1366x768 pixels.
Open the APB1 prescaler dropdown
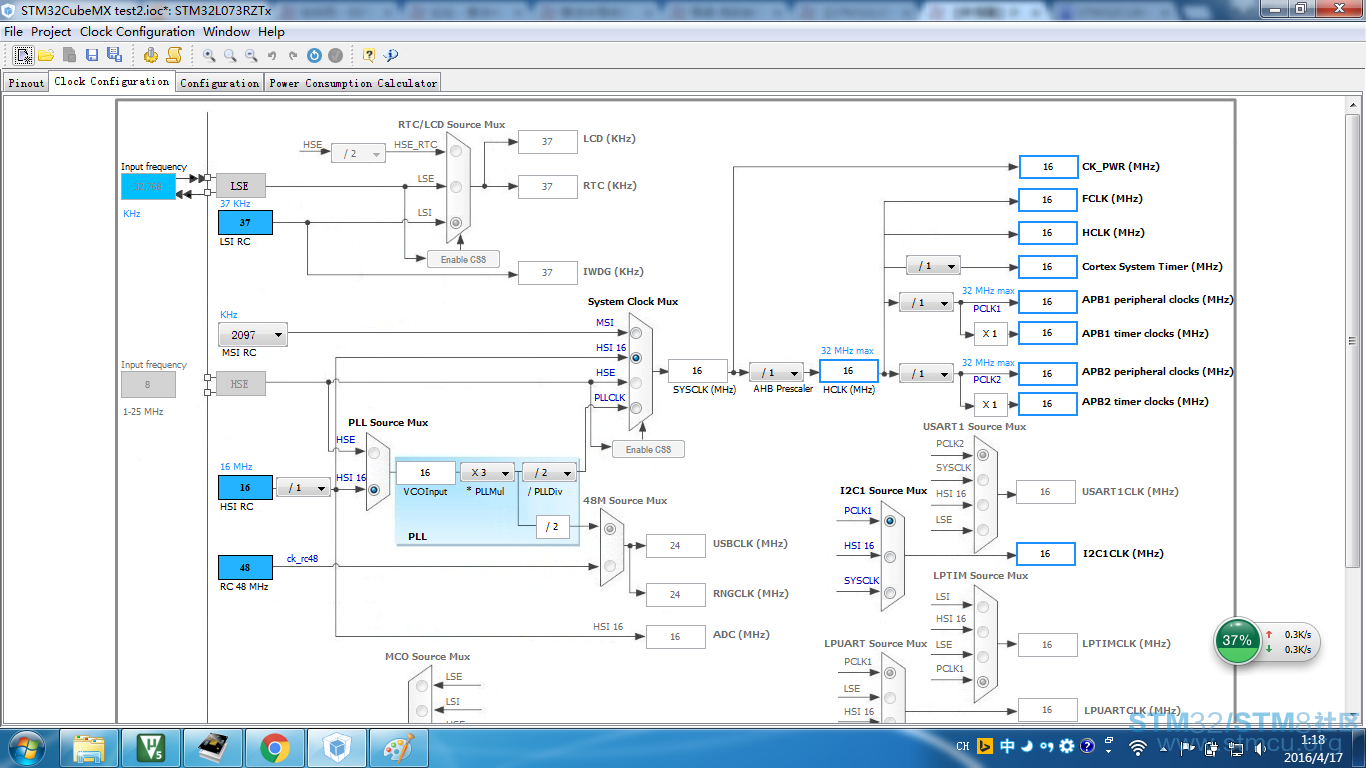click(926, 302)
